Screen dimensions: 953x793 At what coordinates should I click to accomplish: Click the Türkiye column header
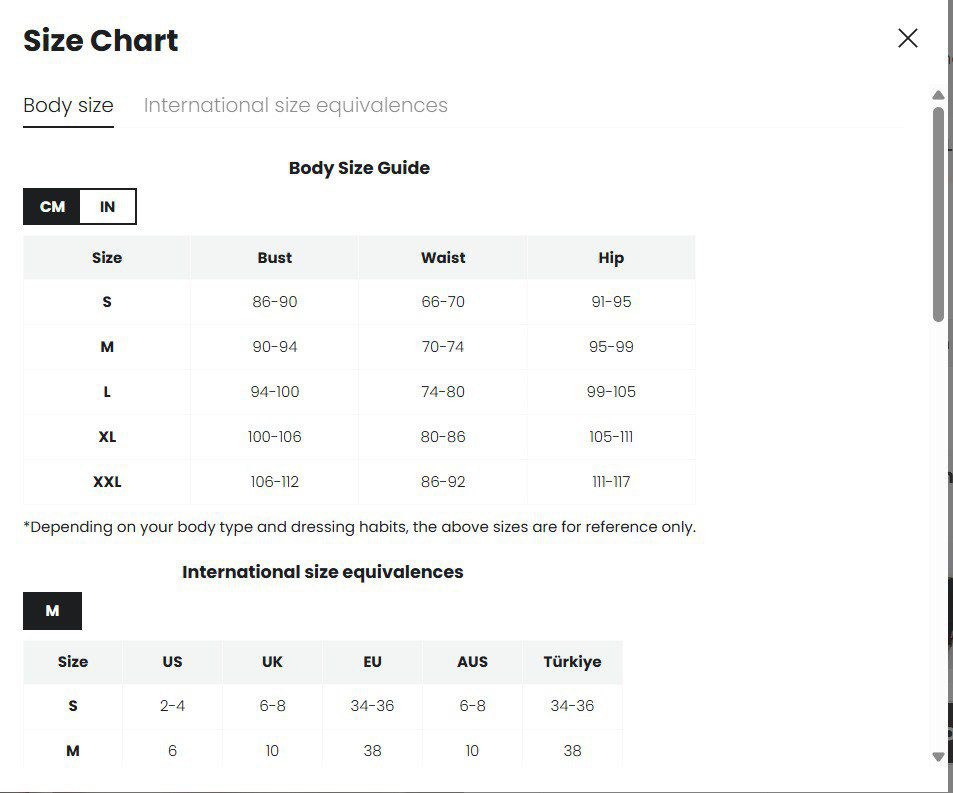click(572, 662)
